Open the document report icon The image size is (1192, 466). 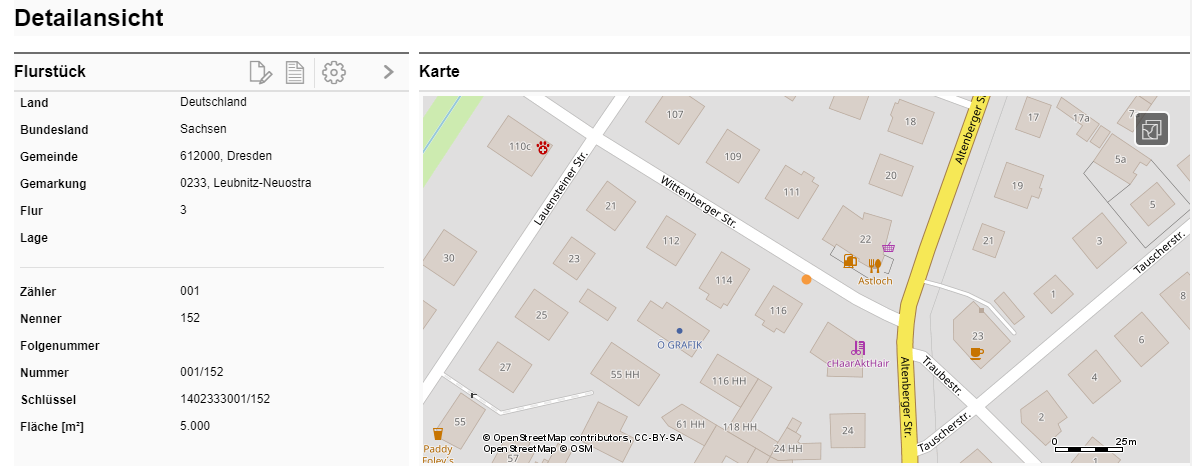click(x=295, y=72)
